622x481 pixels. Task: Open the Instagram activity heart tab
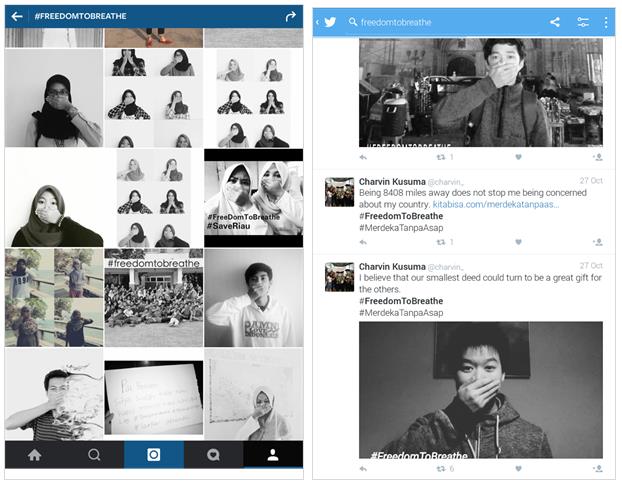point(213,454)
